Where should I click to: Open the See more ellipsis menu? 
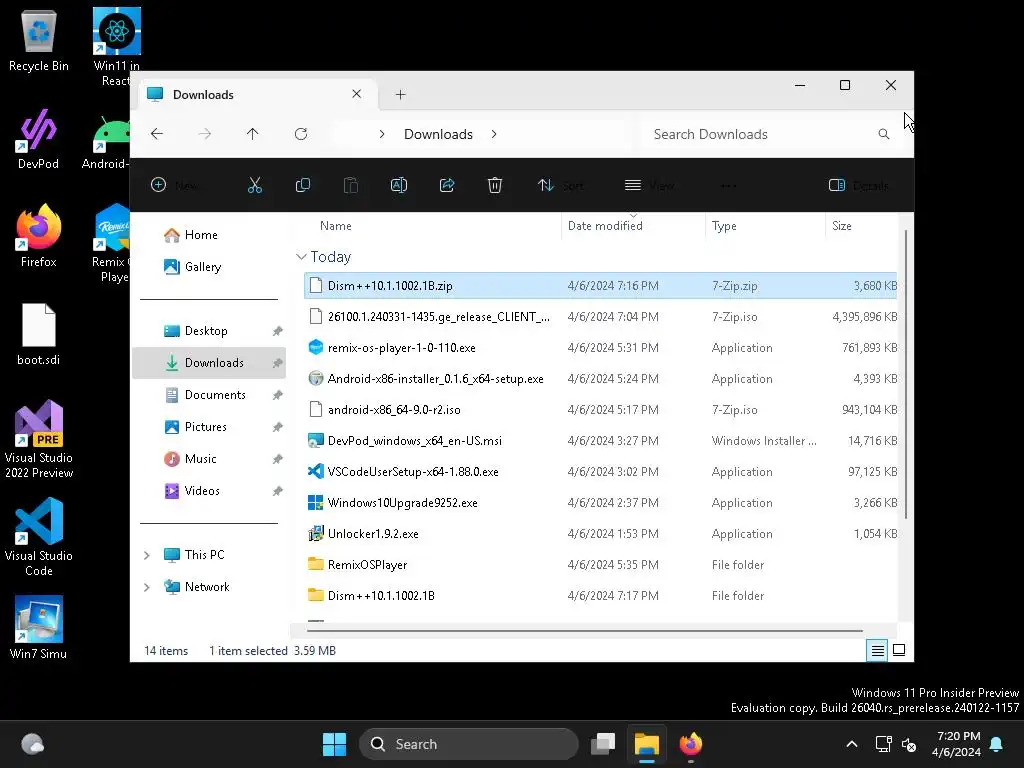[728, 185]
